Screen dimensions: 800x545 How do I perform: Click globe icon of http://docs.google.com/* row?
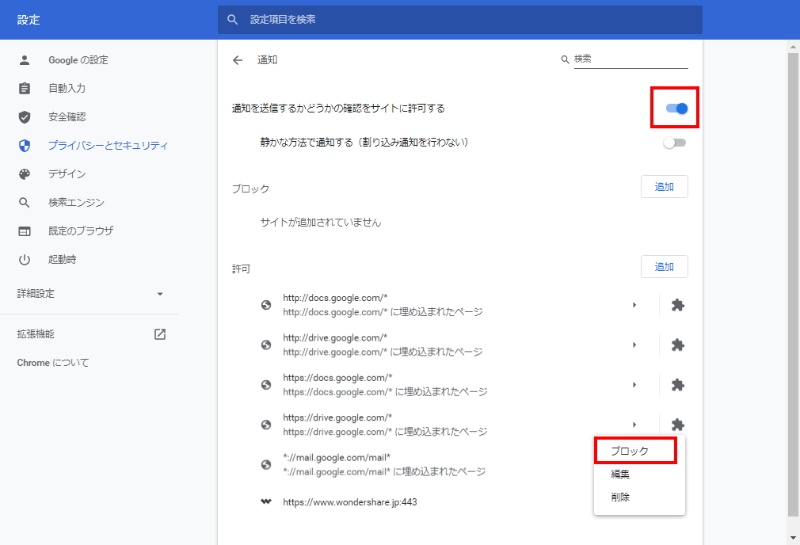(266, 305)
